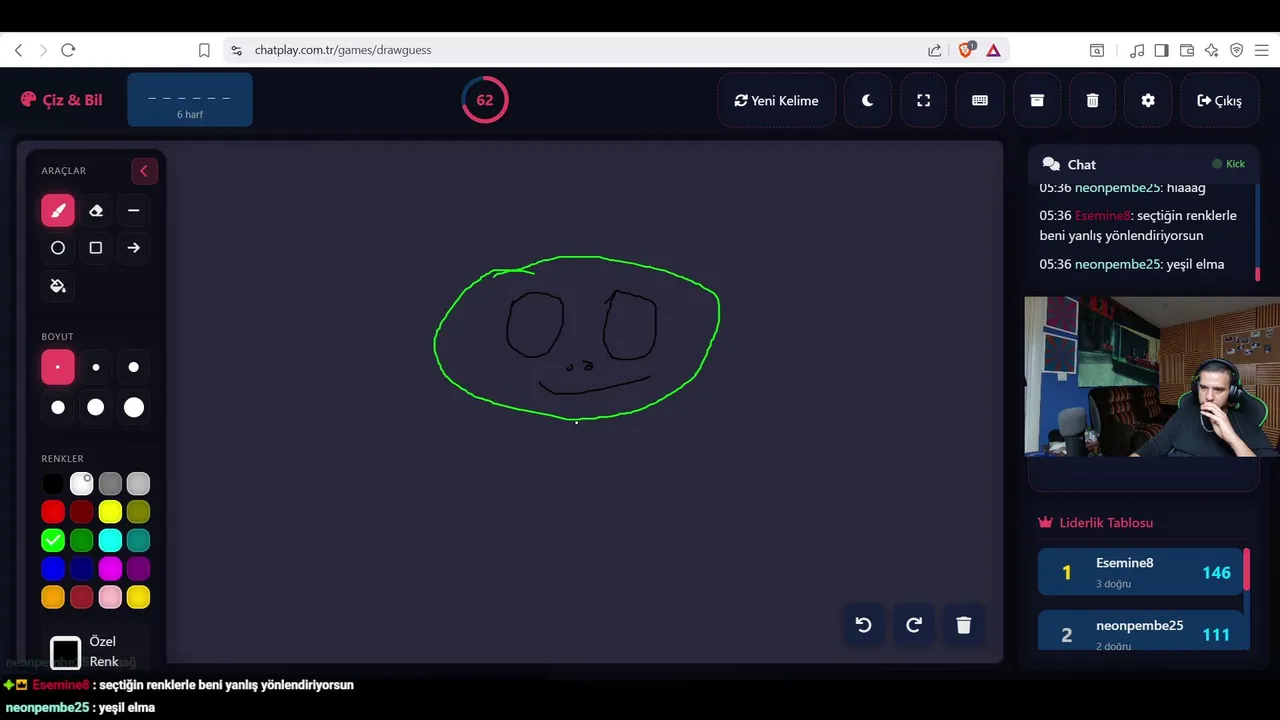Choose the third brush size dot
Screen dimensions: 1280x720
pos(133,367)
